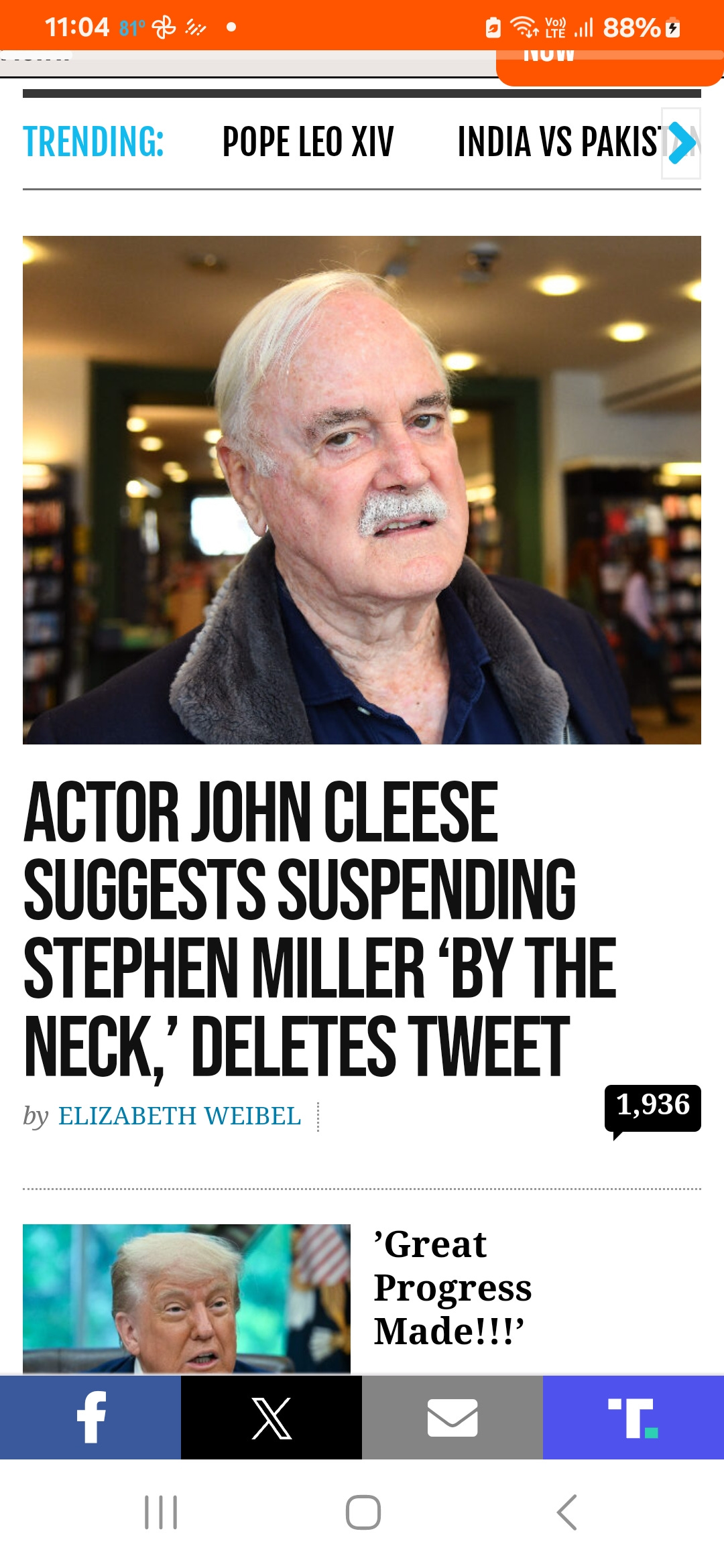This screenshot has height=1568, width=724.
Task: Share article on X
Action: pos(271,1417)
